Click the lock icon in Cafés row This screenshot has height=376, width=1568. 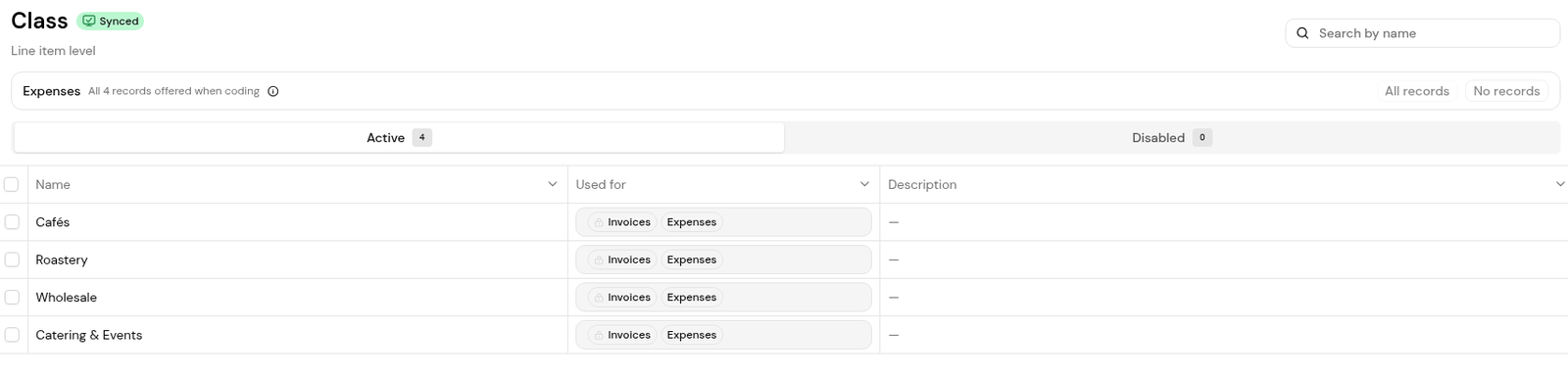(x=599, y=222)
